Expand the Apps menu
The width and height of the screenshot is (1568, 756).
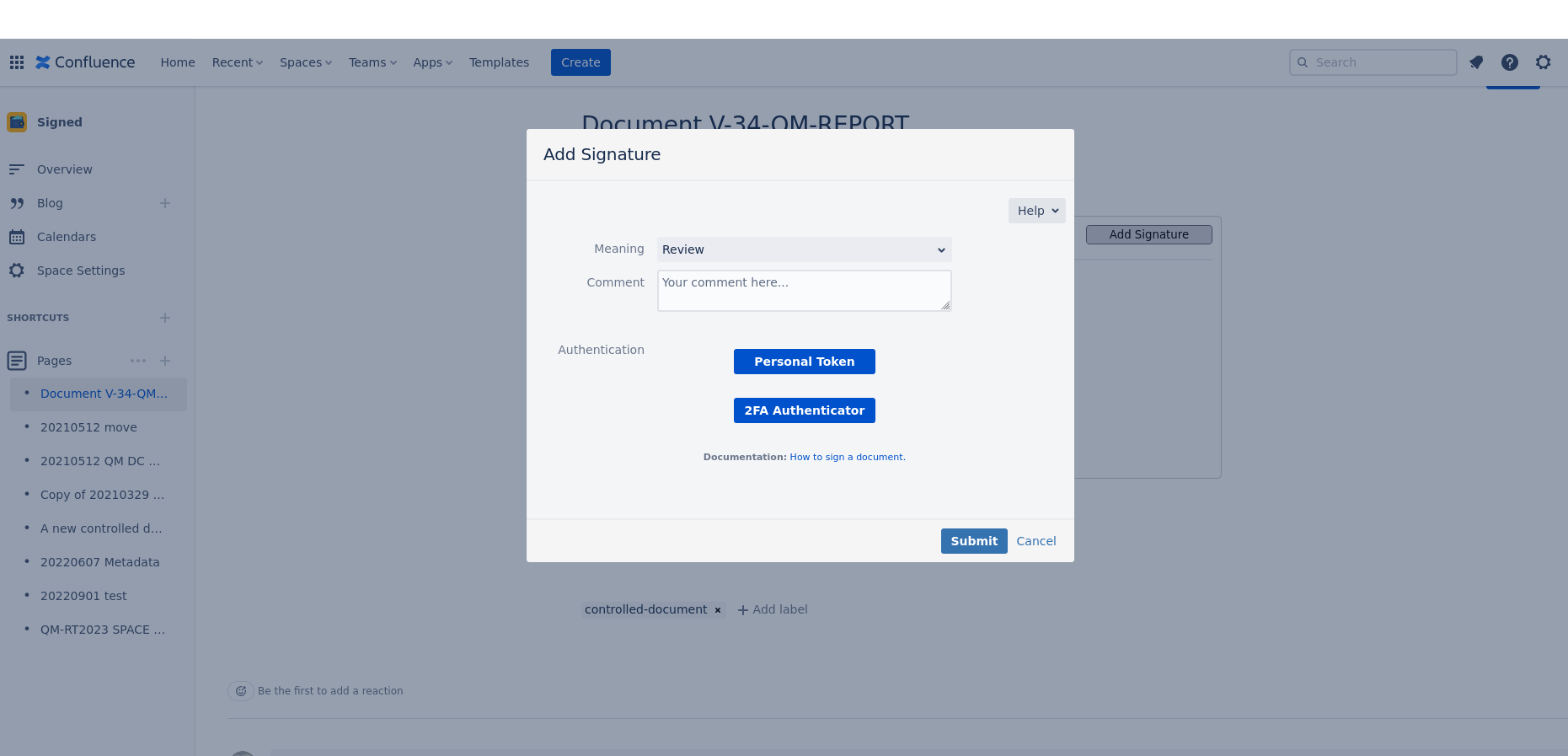click(432, 62)
